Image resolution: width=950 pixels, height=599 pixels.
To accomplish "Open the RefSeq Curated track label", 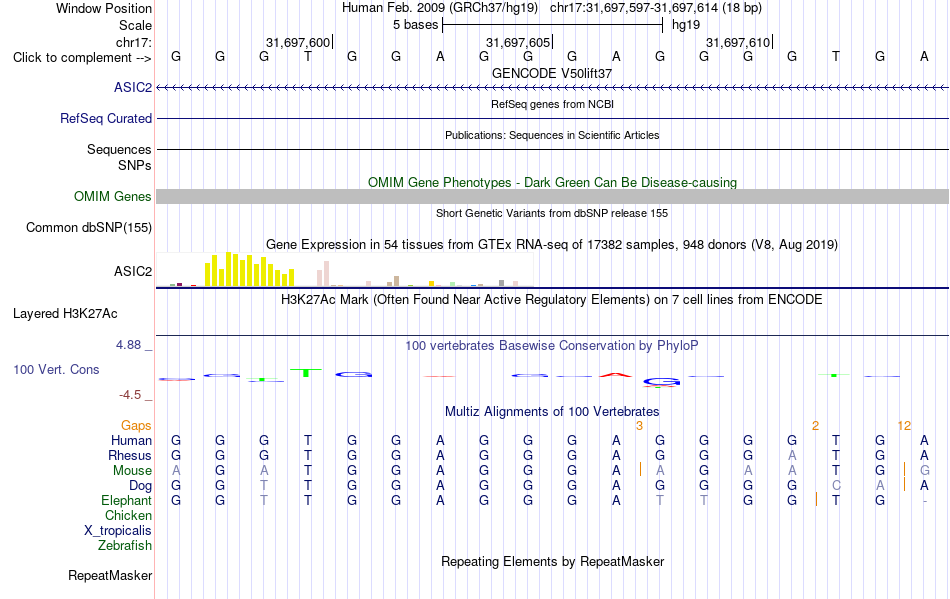I will point(106,118).
